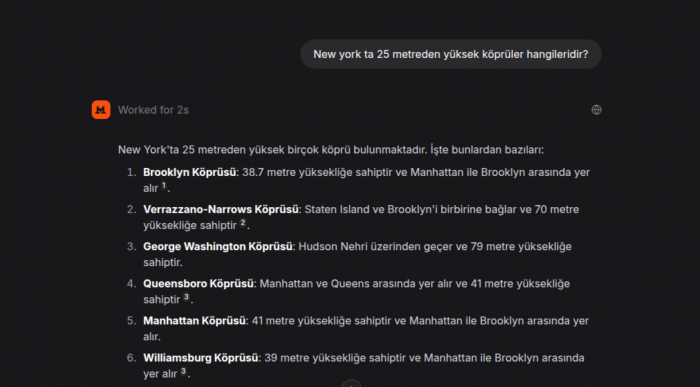Click the intro sentence starting 'New York'ta 25 metreden'
The image size is (700, 387).
click(x=331, y=150)
